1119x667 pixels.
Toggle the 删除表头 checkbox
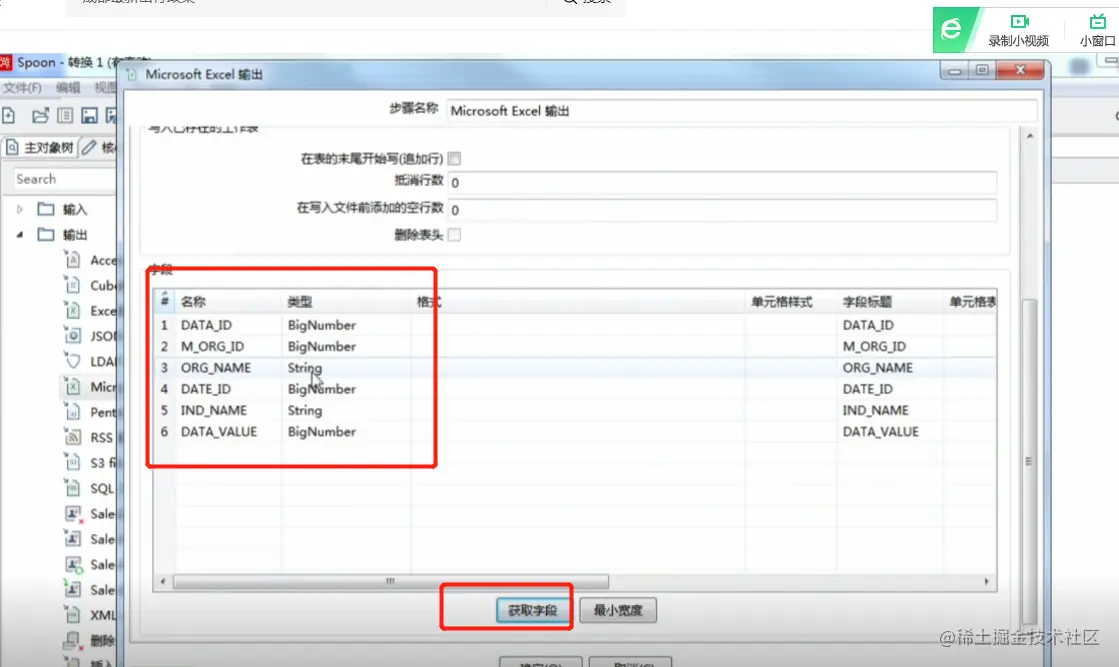pyautogui.click(x=454, y=235)
